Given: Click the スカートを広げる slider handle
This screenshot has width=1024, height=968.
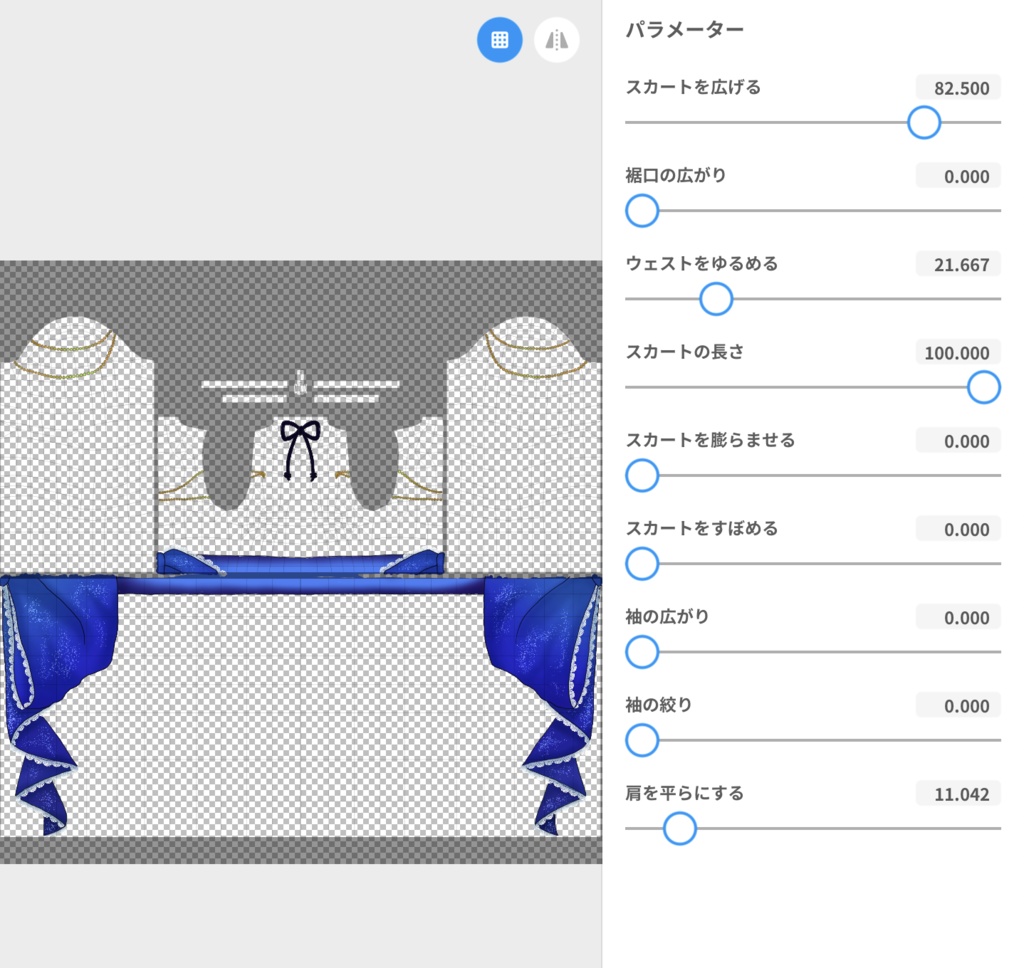Looking at the screenshot, I should click(924, 122).
